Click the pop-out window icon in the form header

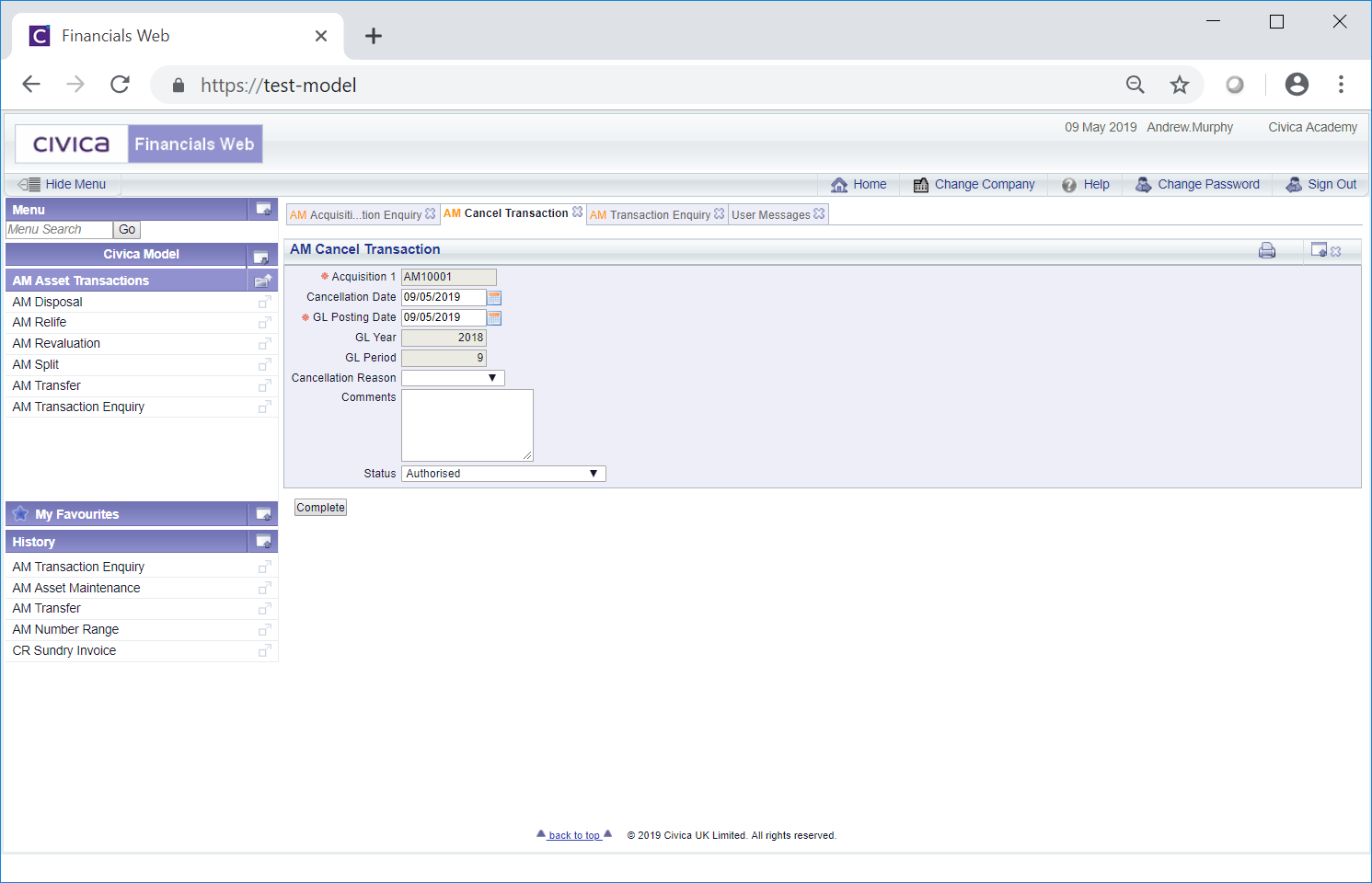1319,249
